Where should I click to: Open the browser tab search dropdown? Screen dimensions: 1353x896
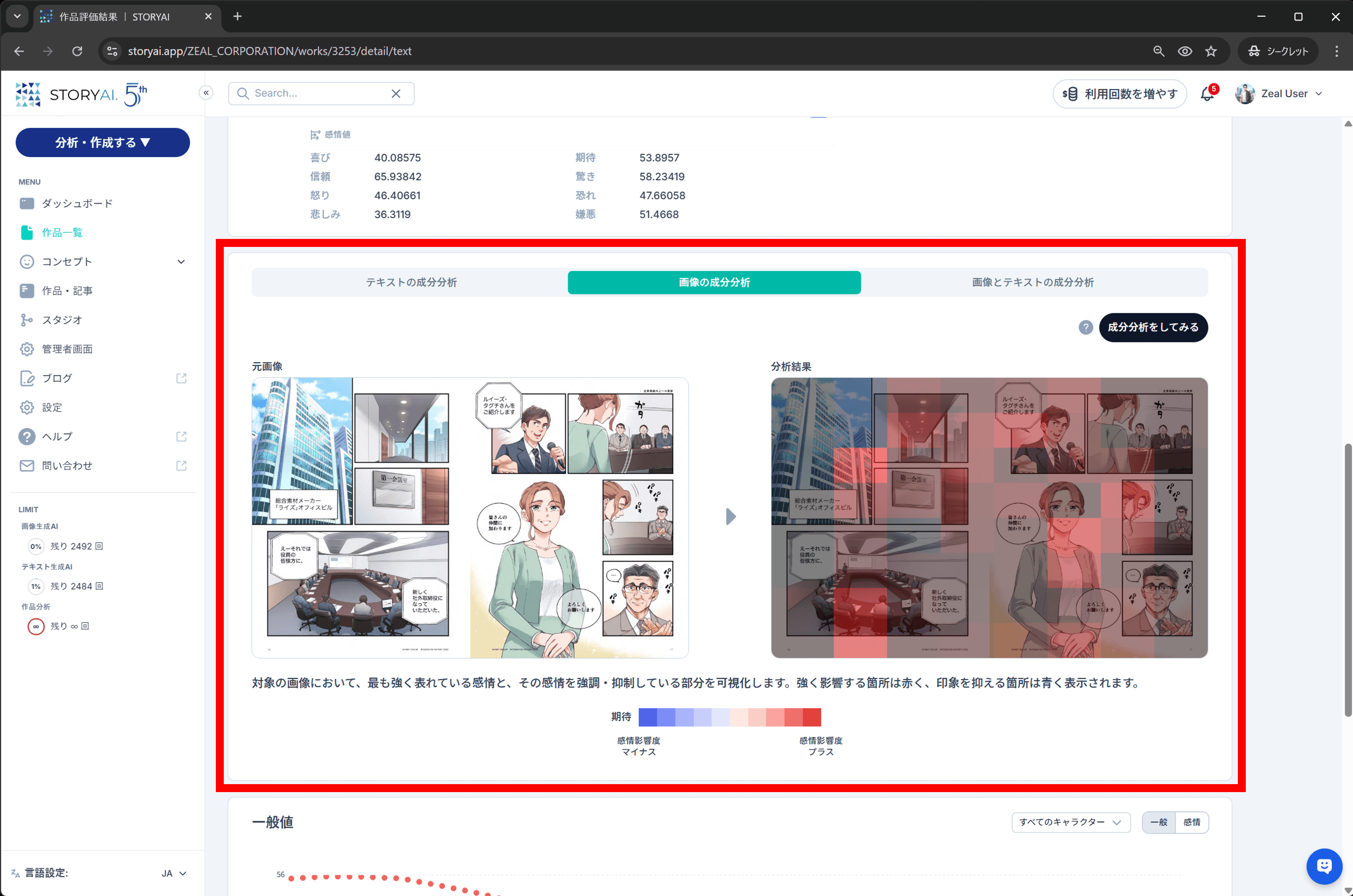click(x=17, y=17)
